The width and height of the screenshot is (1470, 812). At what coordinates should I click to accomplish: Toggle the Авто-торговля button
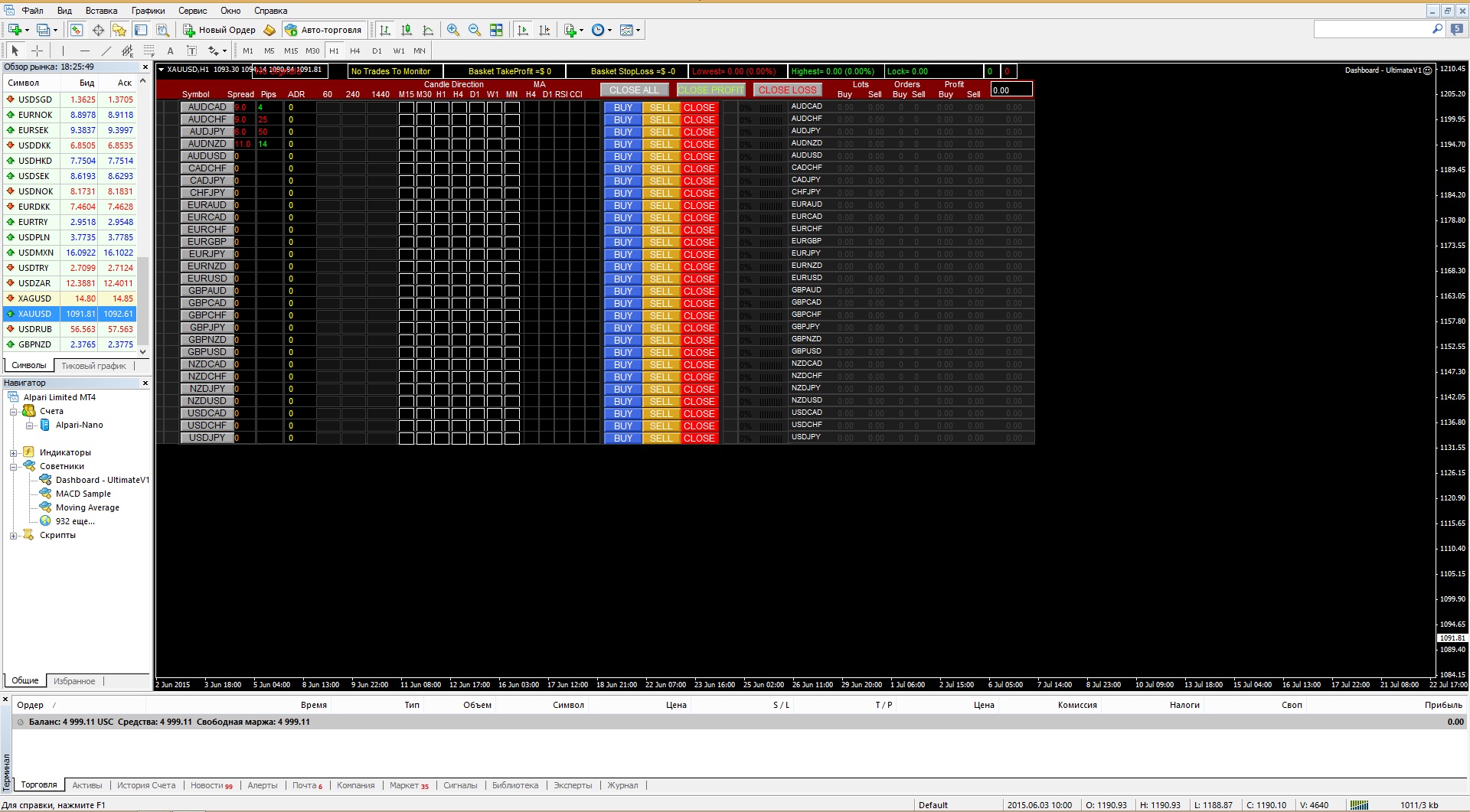tap(323, 30)
